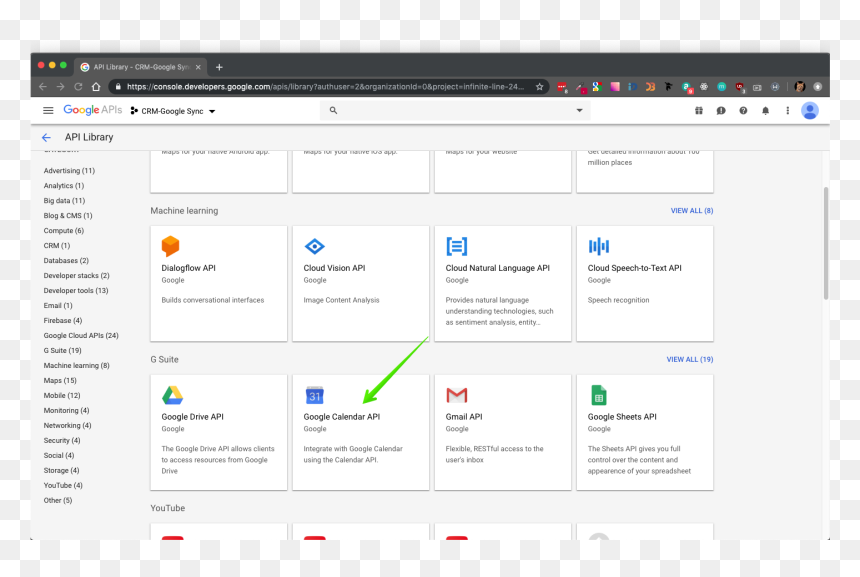Filter by Networking (4) category
Image resolution: width=860 pixels, height=577 pixels.
point(67,426)
